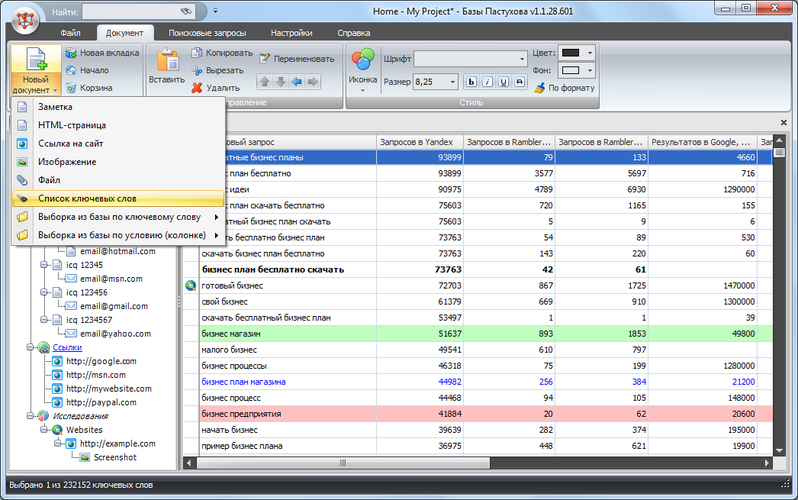Screen dimensions: 798x500
Task: Open Выборка из базы по ключевому слову submenu
Action: (x=118, y=217)
